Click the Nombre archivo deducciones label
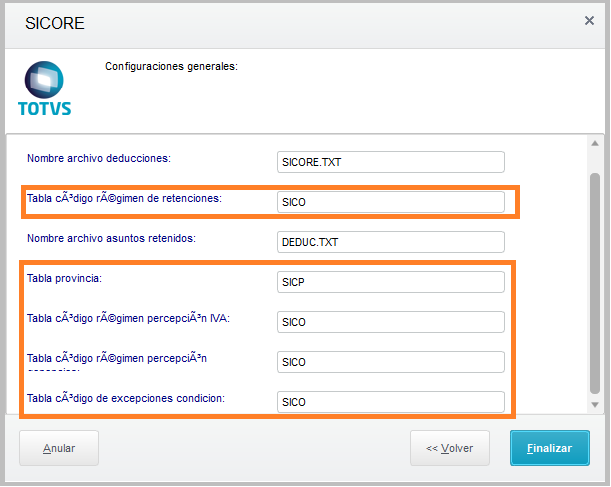 (x=99, y=159)
